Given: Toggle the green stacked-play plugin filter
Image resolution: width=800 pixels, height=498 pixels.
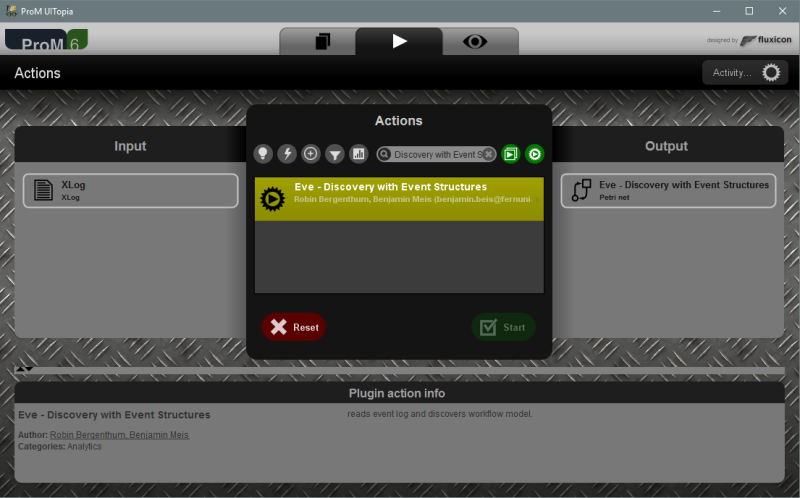Looking at the screenshot, I should [x=511, y=154].
